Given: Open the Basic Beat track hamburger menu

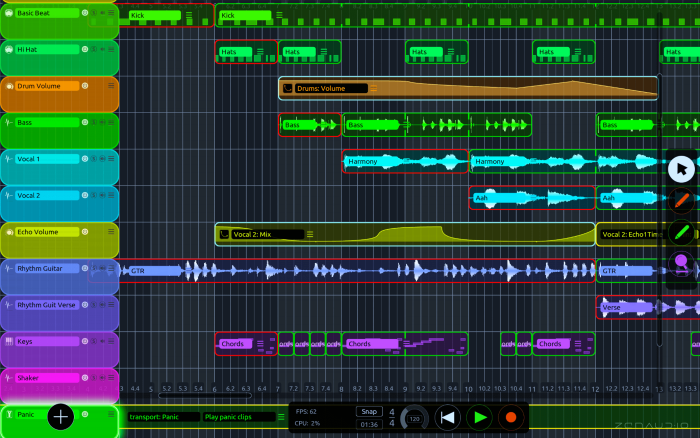Looking at the screenshot, I should click(111, 13).
